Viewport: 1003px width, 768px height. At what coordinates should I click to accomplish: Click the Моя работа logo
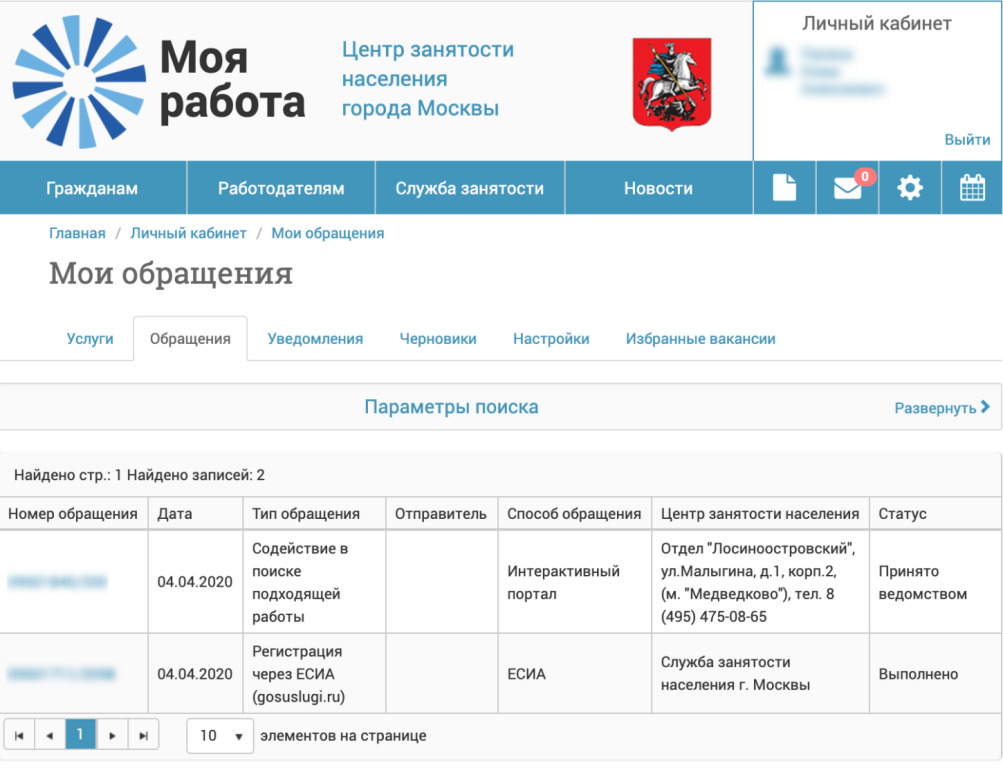160,80
